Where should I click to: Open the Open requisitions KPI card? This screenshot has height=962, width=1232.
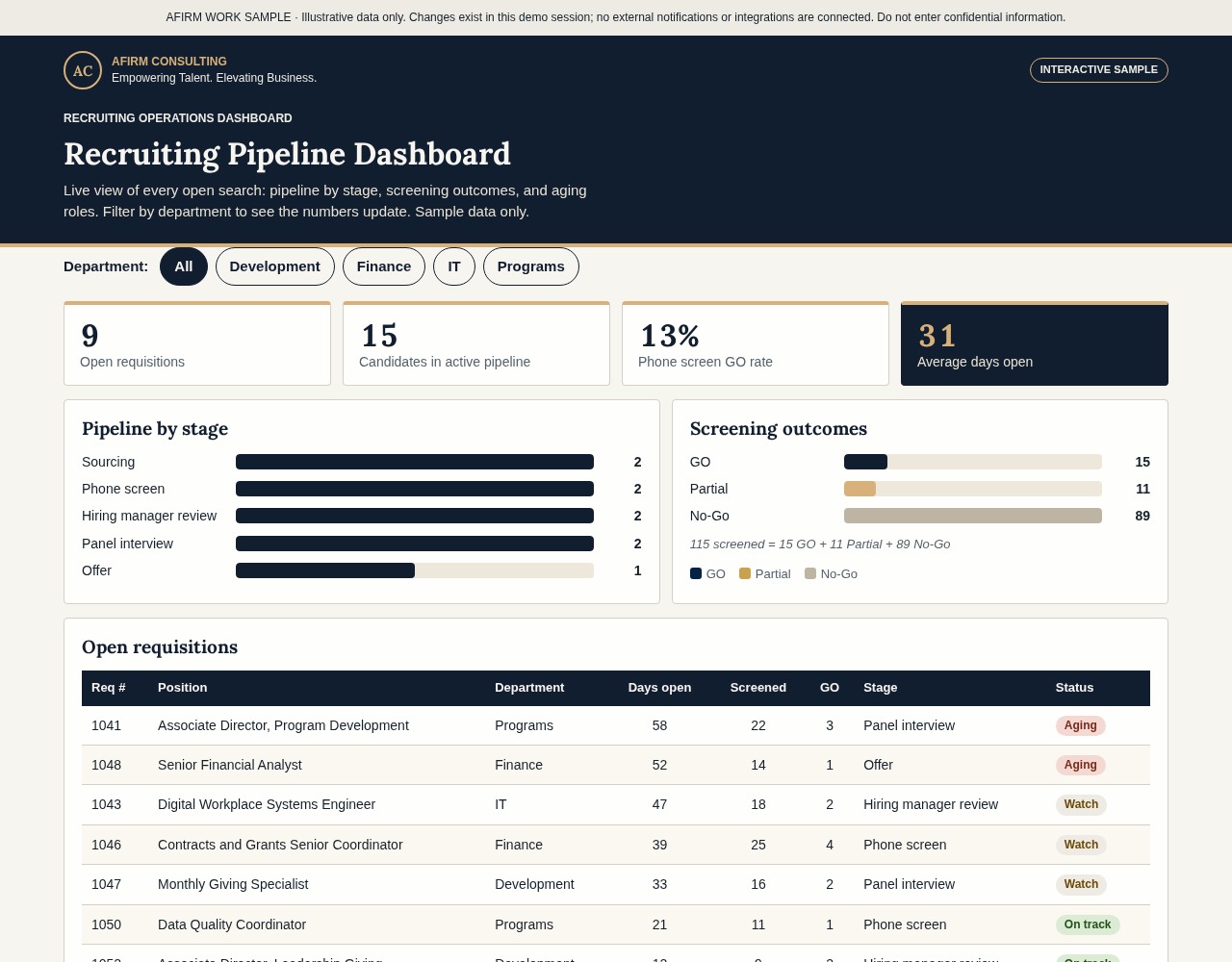coord(197,343)
